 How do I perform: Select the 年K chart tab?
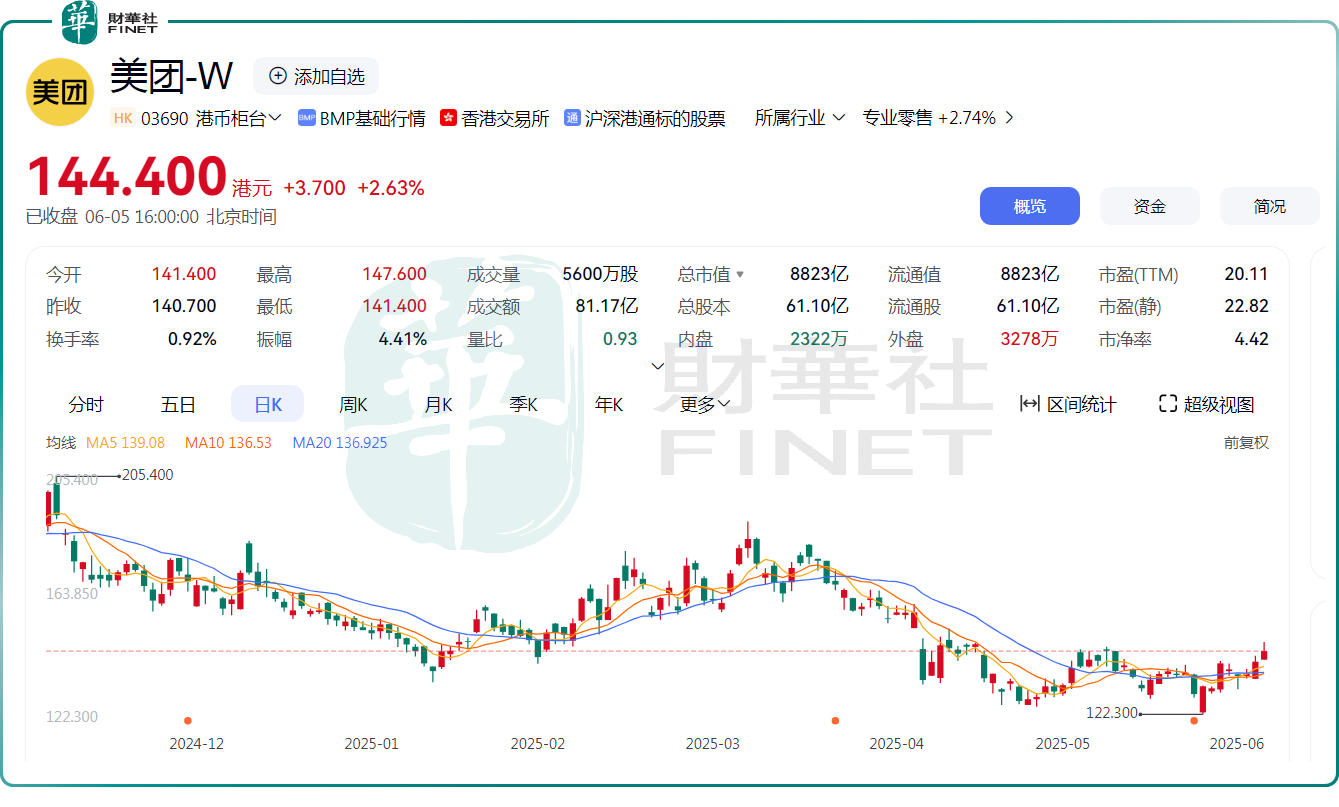pyautogui.click(x=609, y=404)
